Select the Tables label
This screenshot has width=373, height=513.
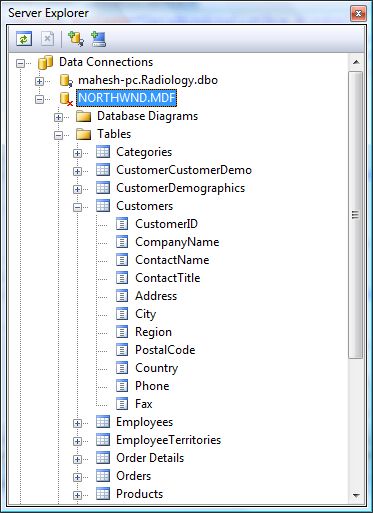pyautogui.click(x=114, y=134)
